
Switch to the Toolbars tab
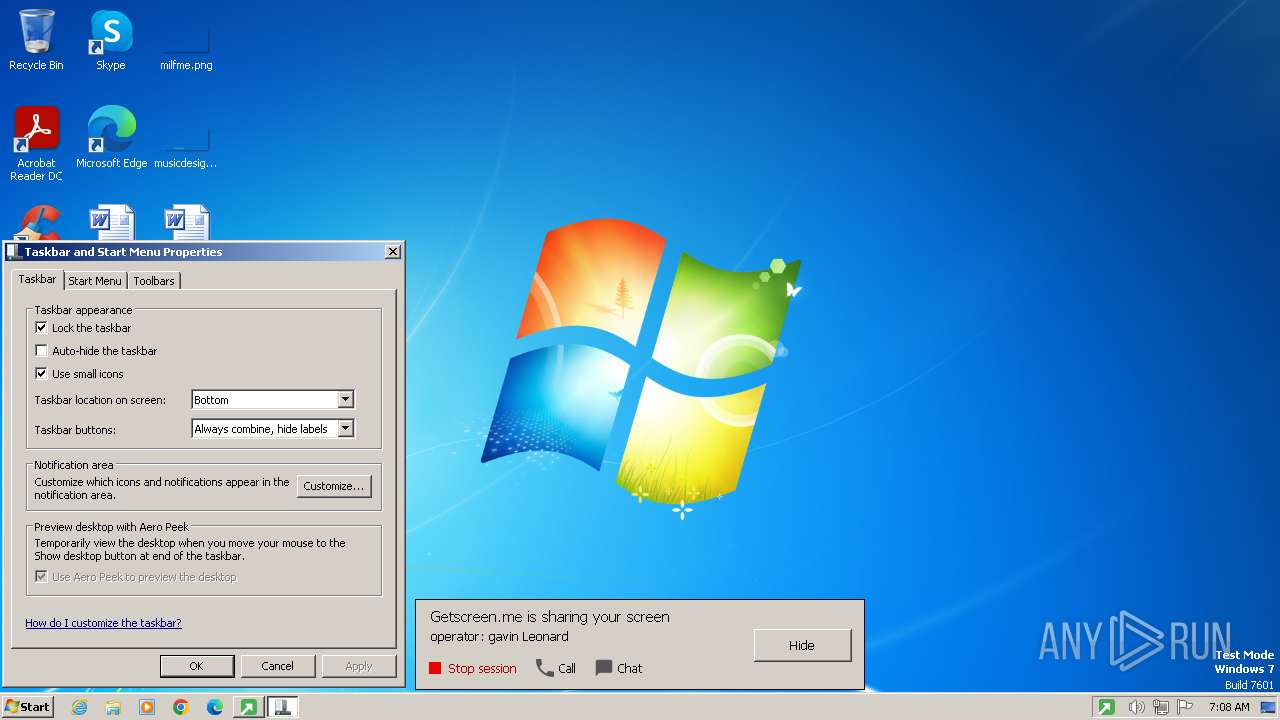(154, 281)
